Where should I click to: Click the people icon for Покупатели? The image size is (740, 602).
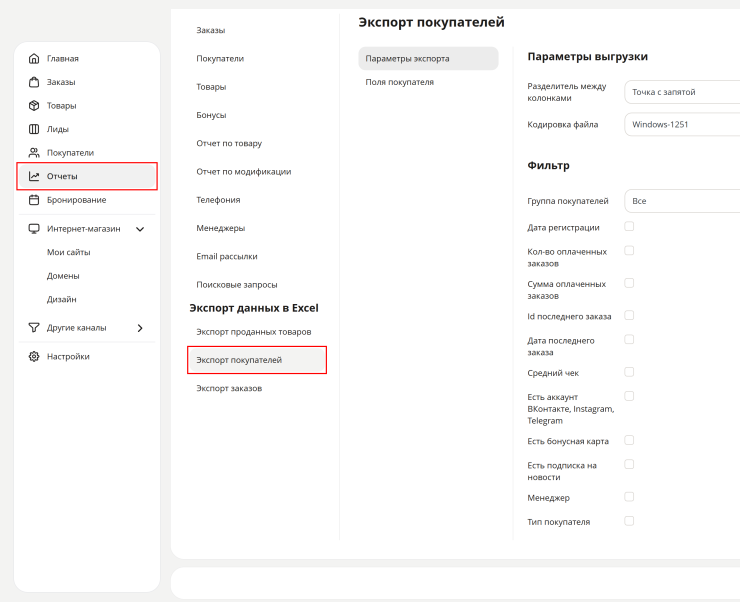click(34, 153)
